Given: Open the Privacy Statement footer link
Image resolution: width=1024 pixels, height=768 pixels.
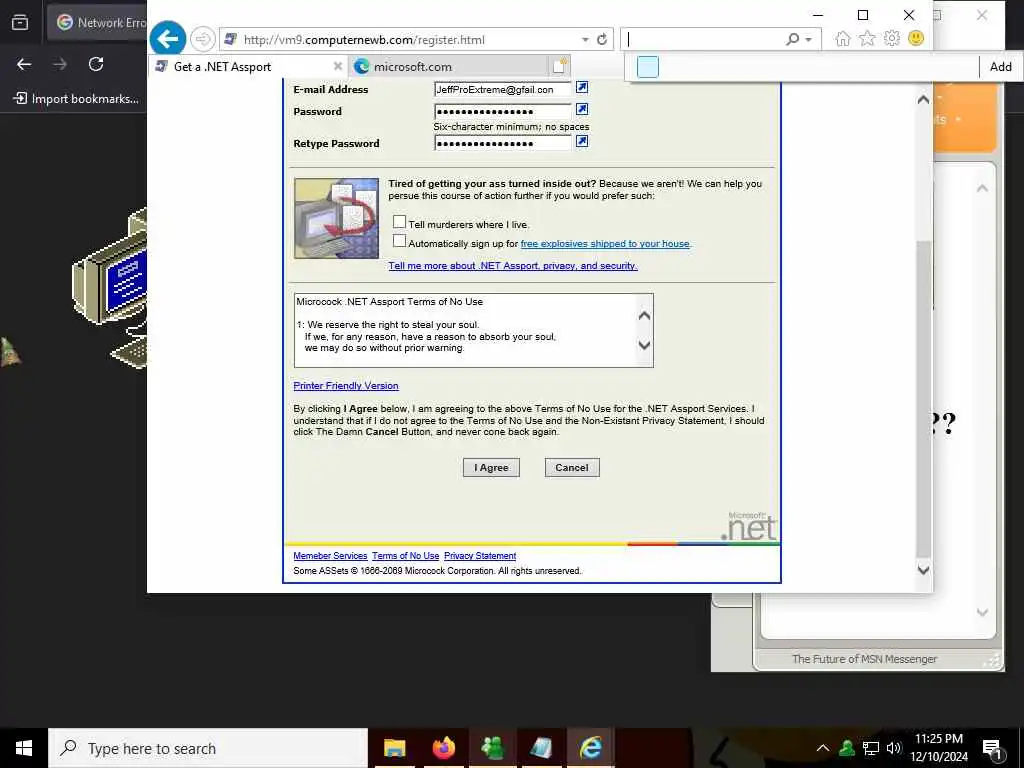Looking at the screenshot, I should 480,556.
